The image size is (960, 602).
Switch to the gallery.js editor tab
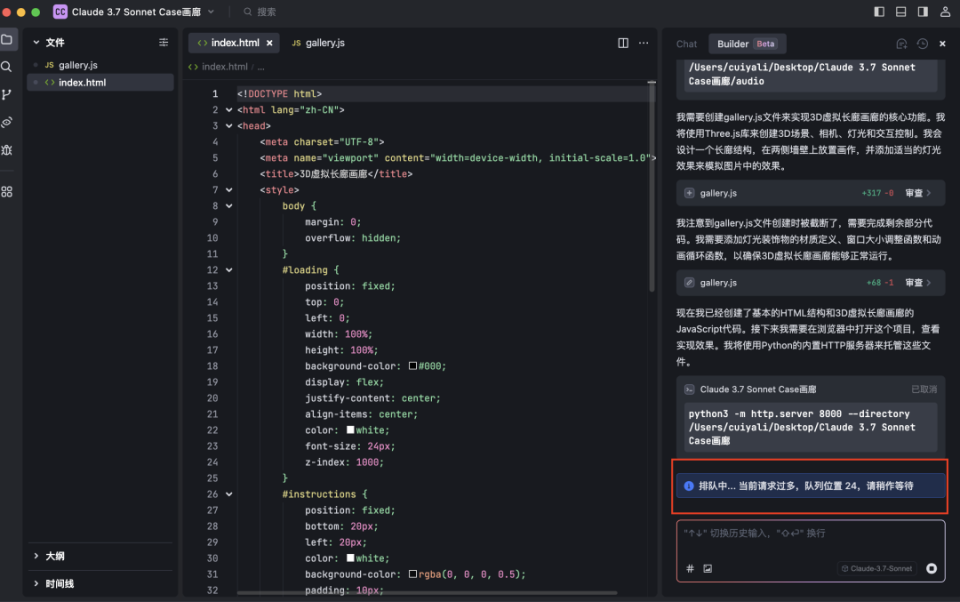318,43
